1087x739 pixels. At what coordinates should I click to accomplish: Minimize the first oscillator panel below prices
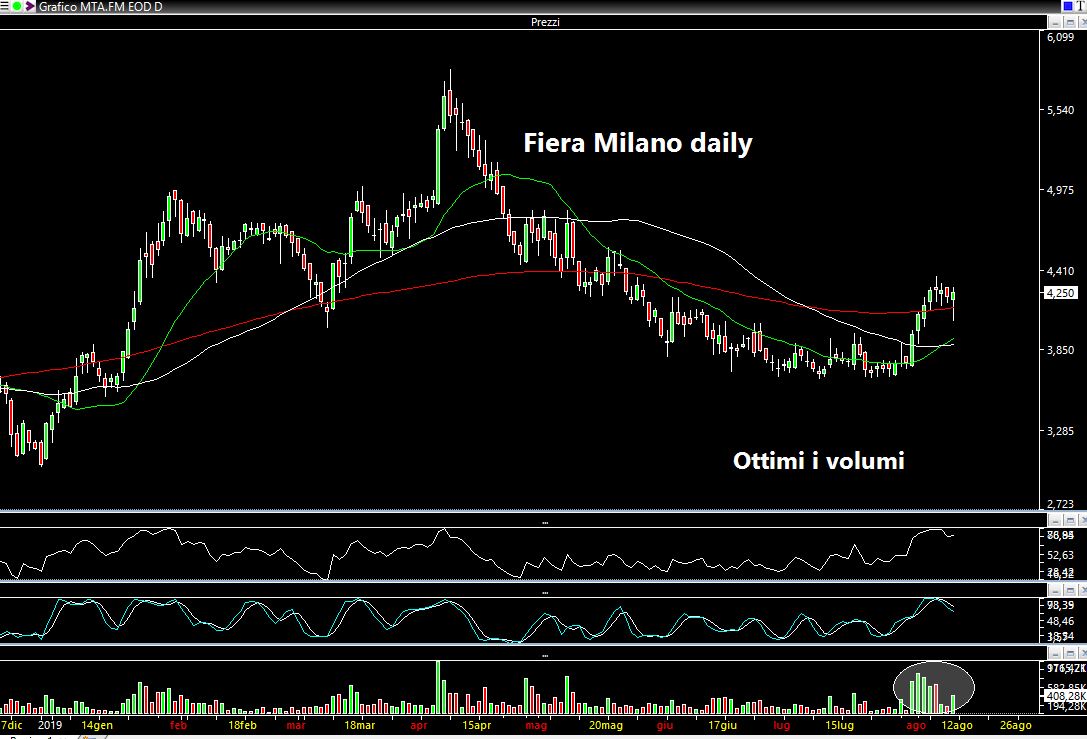(1056, 520)
